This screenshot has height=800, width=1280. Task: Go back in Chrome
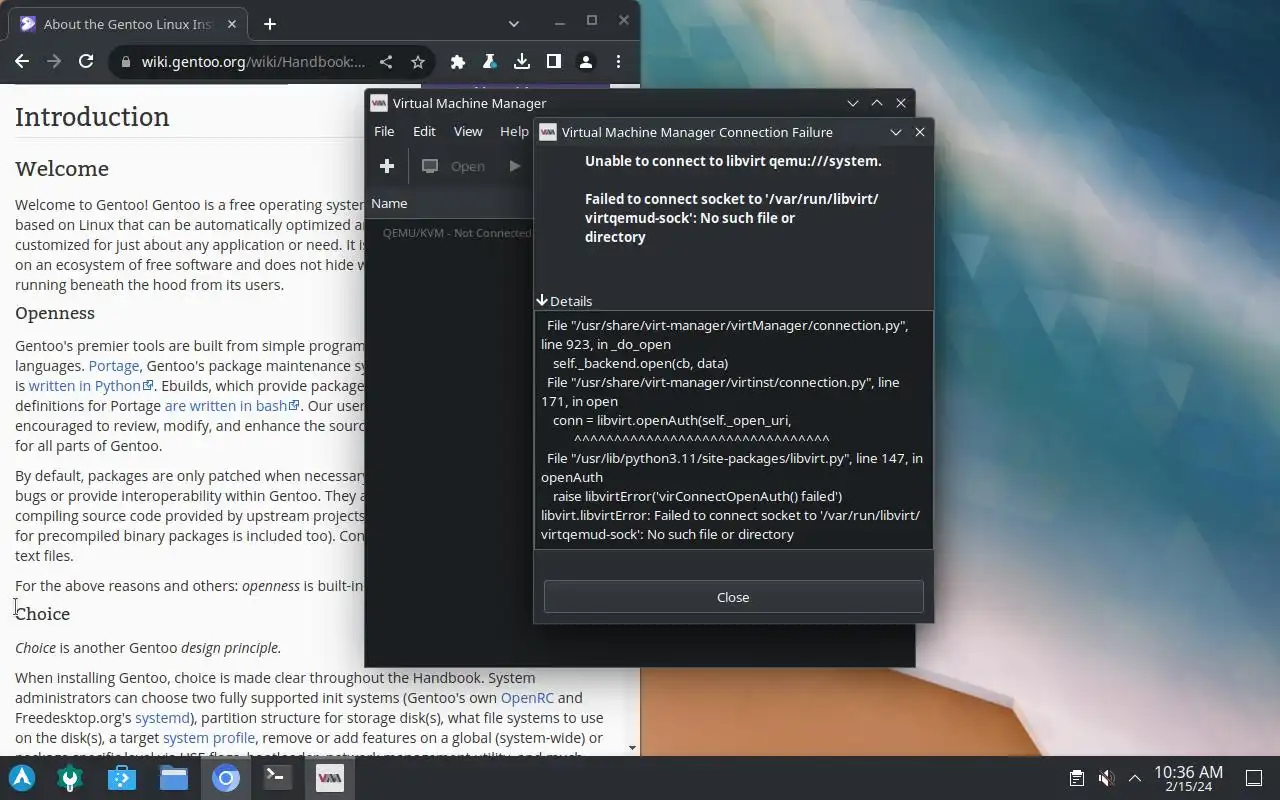coord(22,61)
